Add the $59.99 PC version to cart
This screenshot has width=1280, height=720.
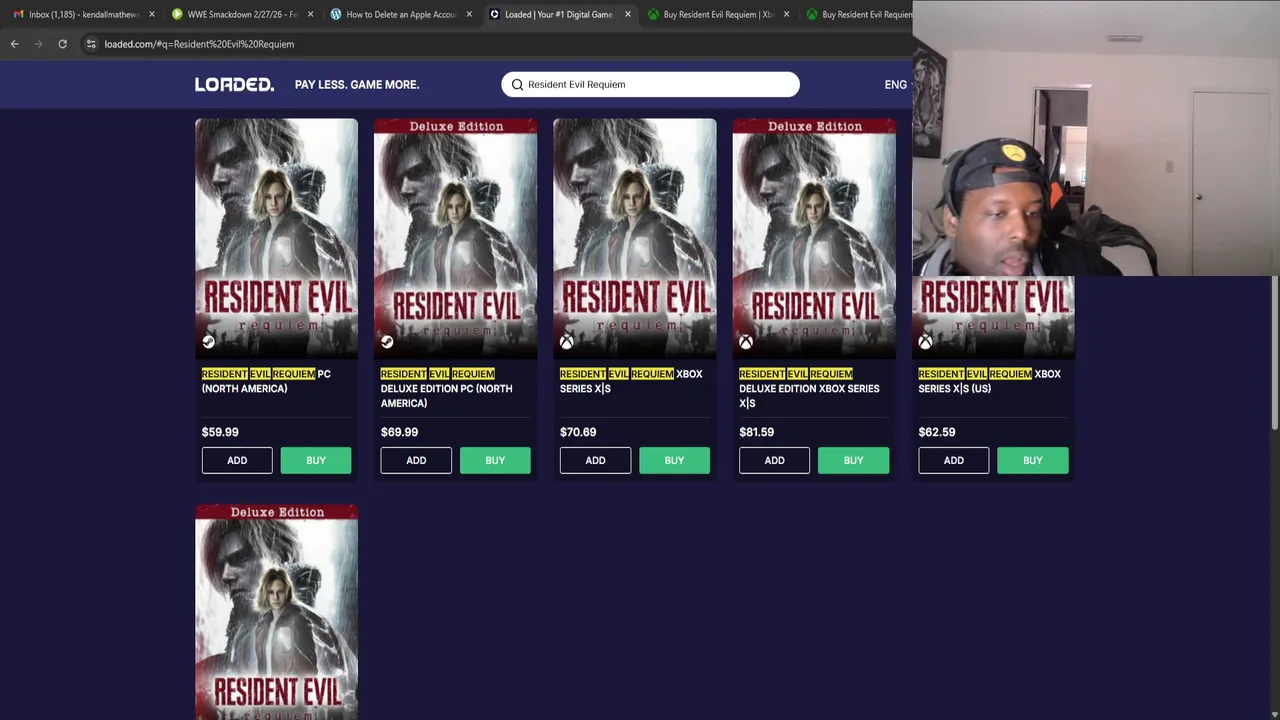point(237,460)
